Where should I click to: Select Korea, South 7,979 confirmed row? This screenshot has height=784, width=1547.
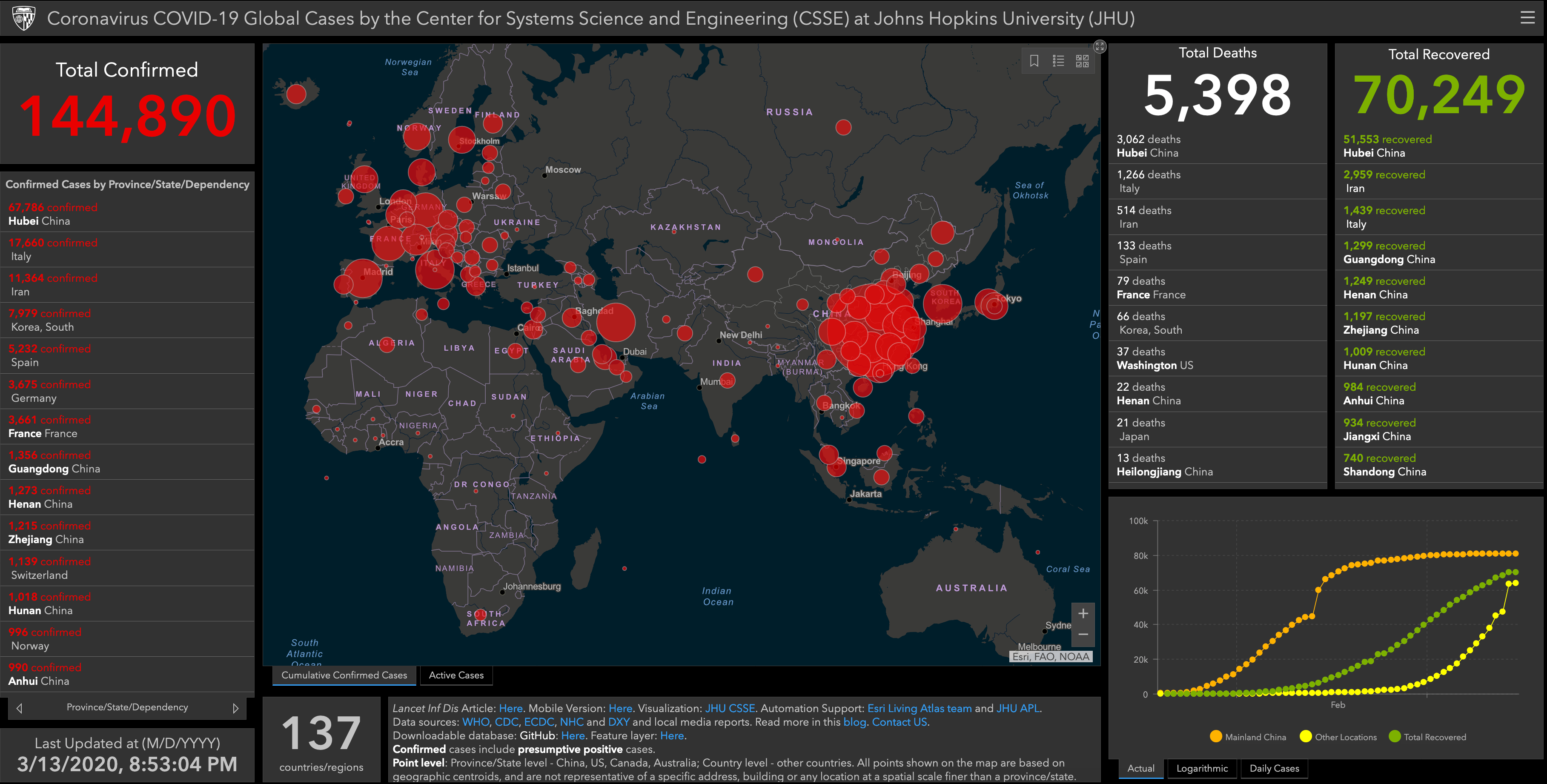[x=127, y=320]
